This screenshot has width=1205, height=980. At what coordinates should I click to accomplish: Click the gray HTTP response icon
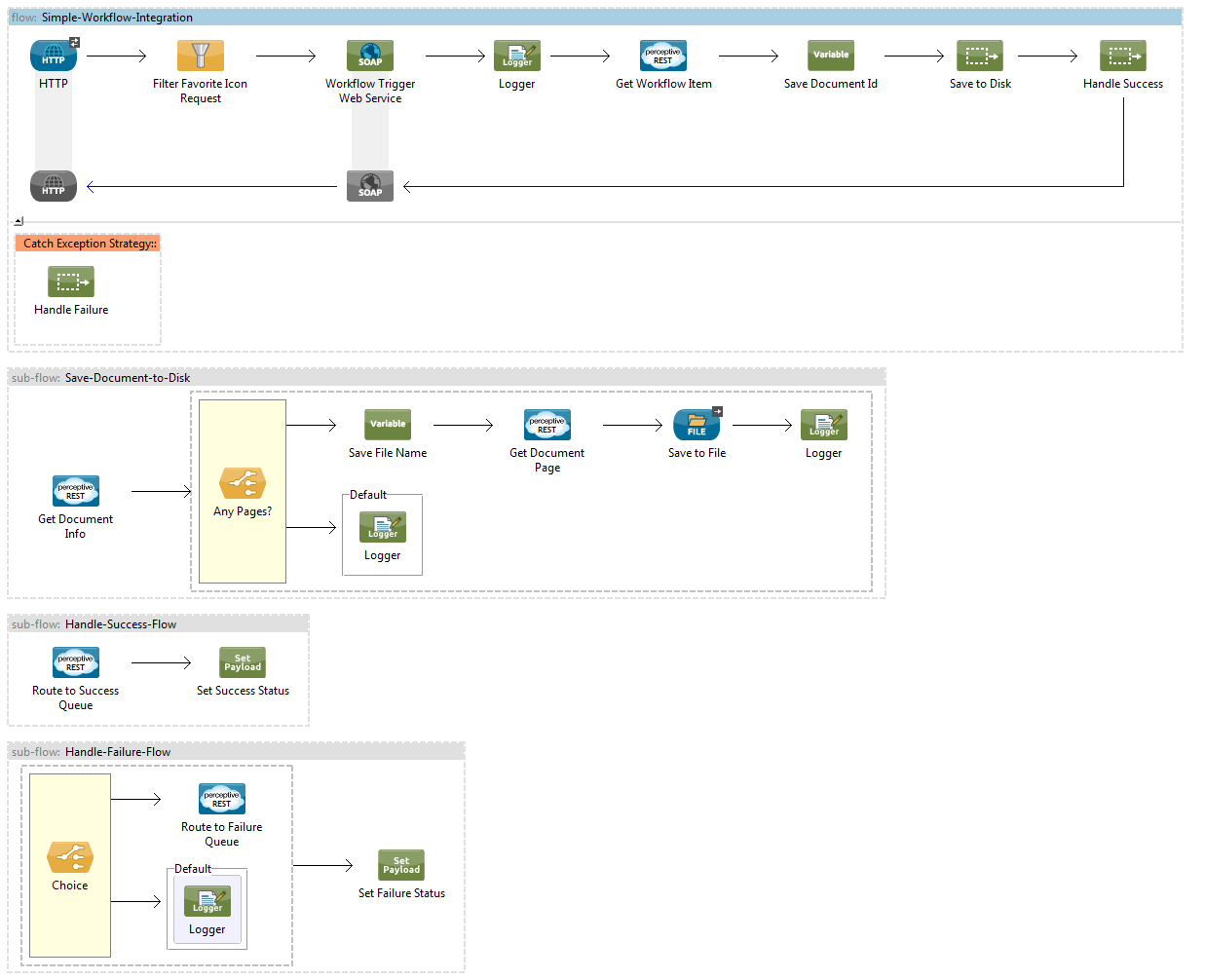point(54,186)
